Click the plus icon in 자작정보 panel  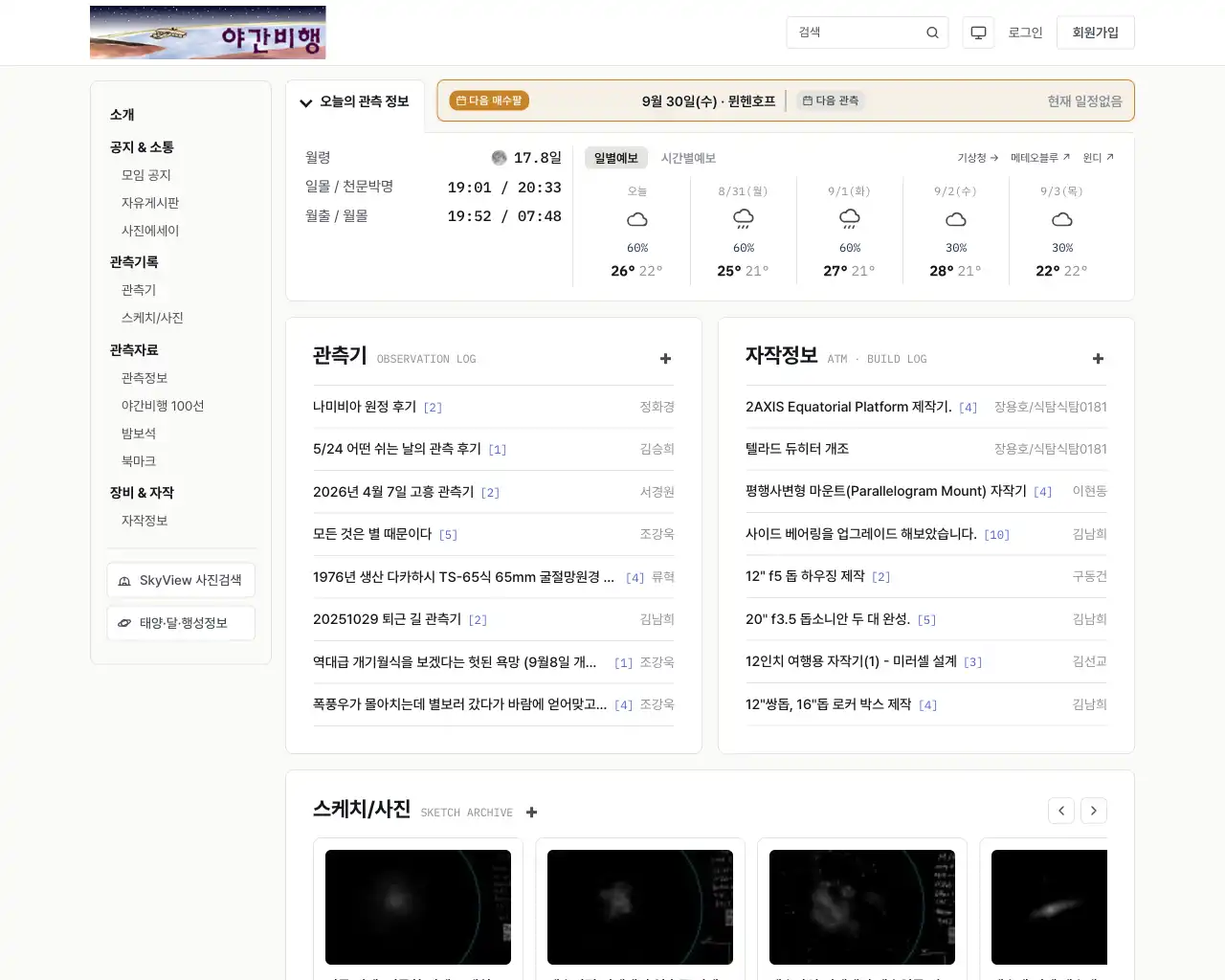(1098, 359)
